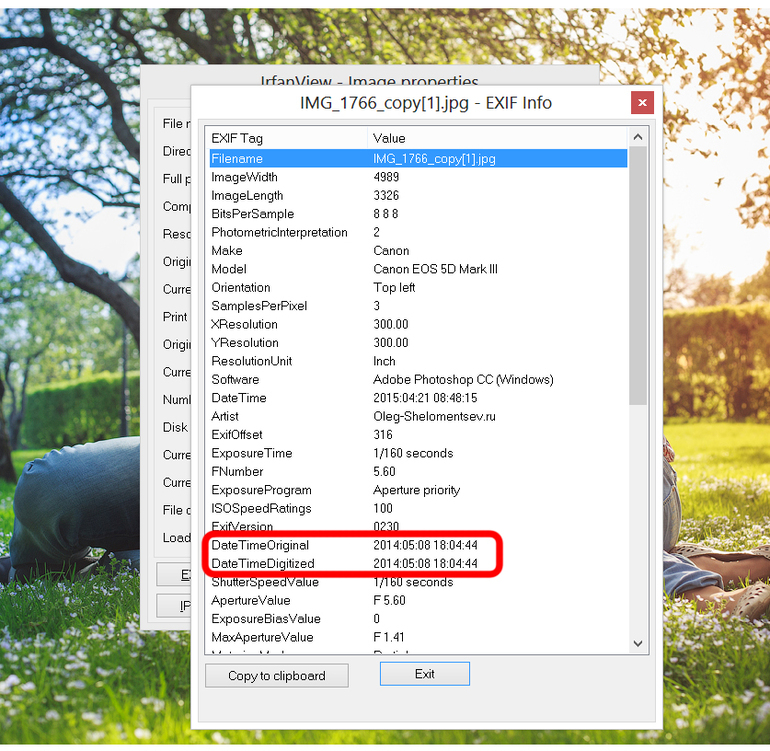Select the ImageLength row
Viewport: 770px width, 751px height.
tap(418, 195)
